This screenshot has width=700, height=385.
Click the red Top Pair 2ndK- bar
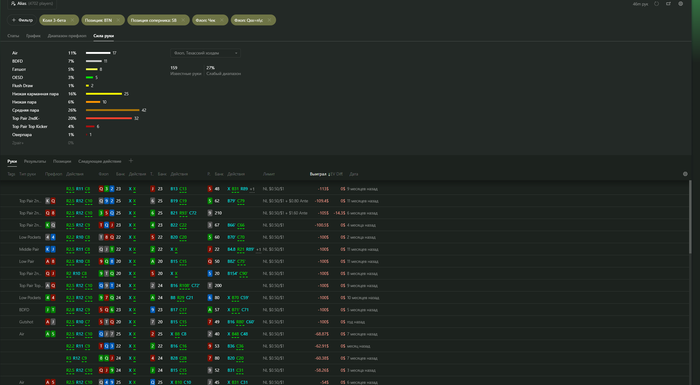[109, 118]
